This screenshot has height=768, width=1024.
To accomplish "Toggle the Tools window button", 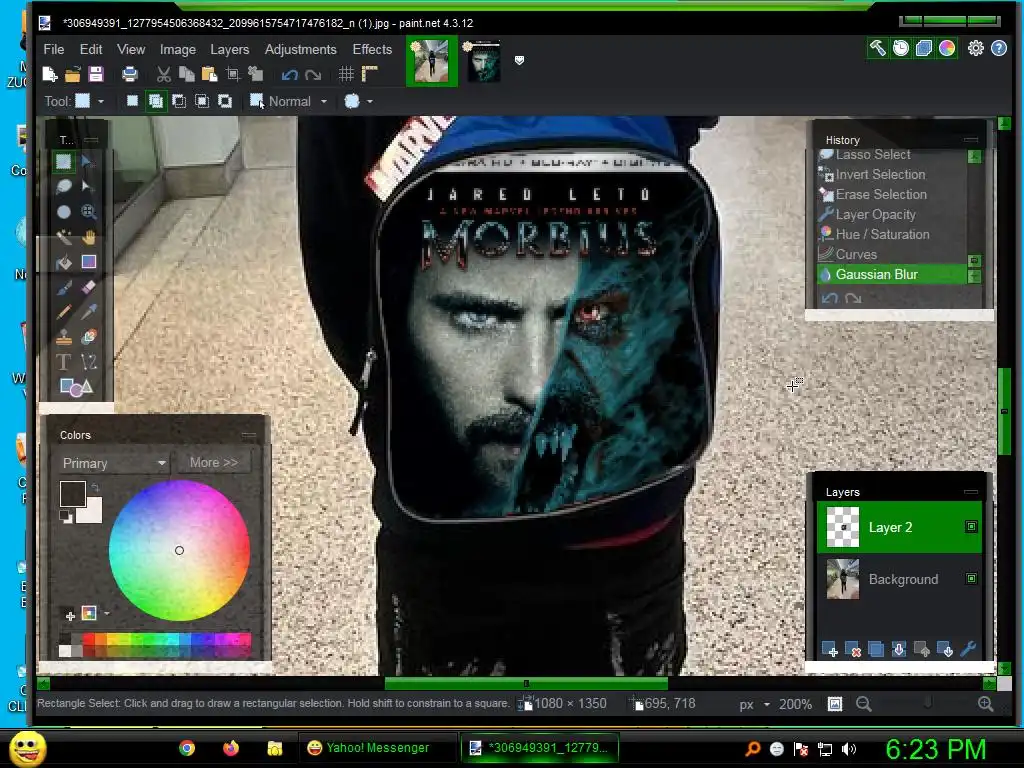I will coord(877,48).
